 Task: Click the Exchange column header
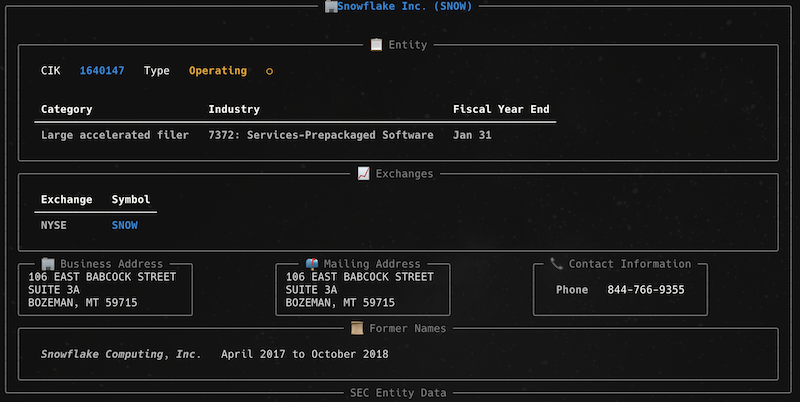(66, 199)
